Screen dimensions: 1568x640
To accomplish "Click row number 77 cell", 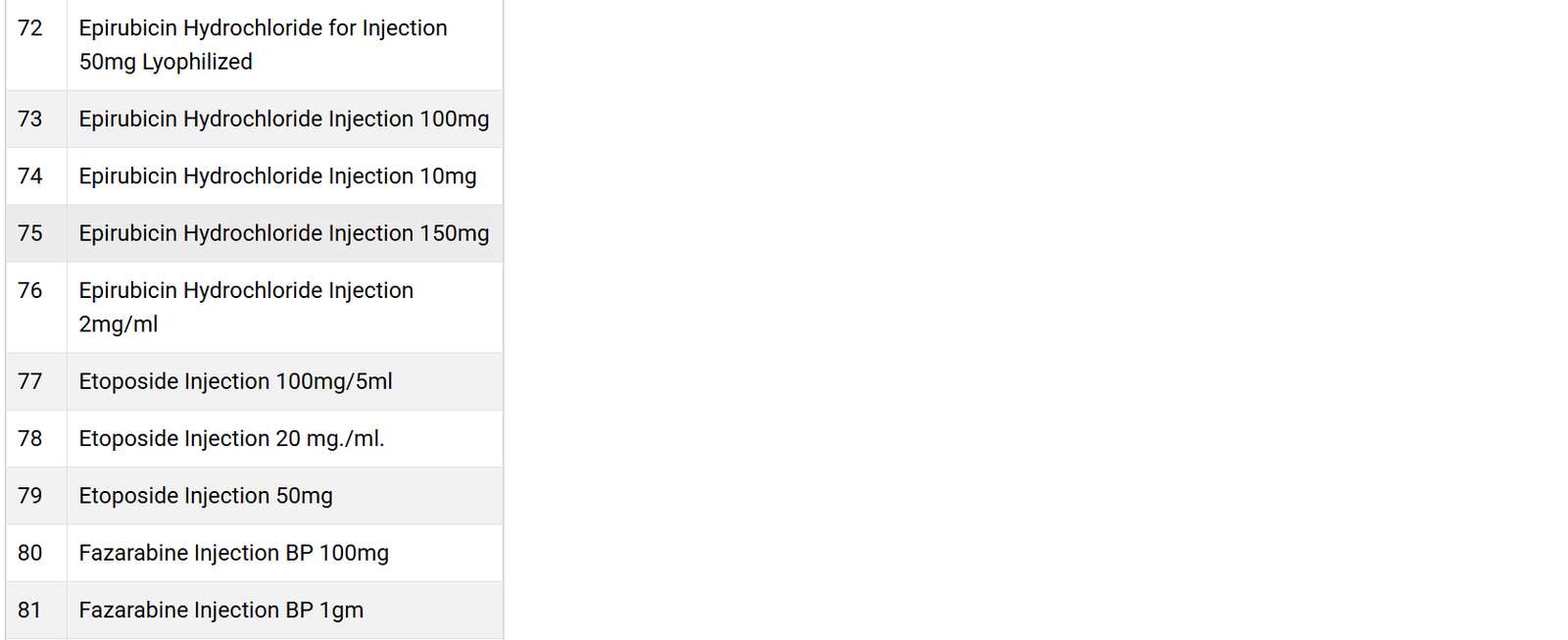I will (36, 381).
